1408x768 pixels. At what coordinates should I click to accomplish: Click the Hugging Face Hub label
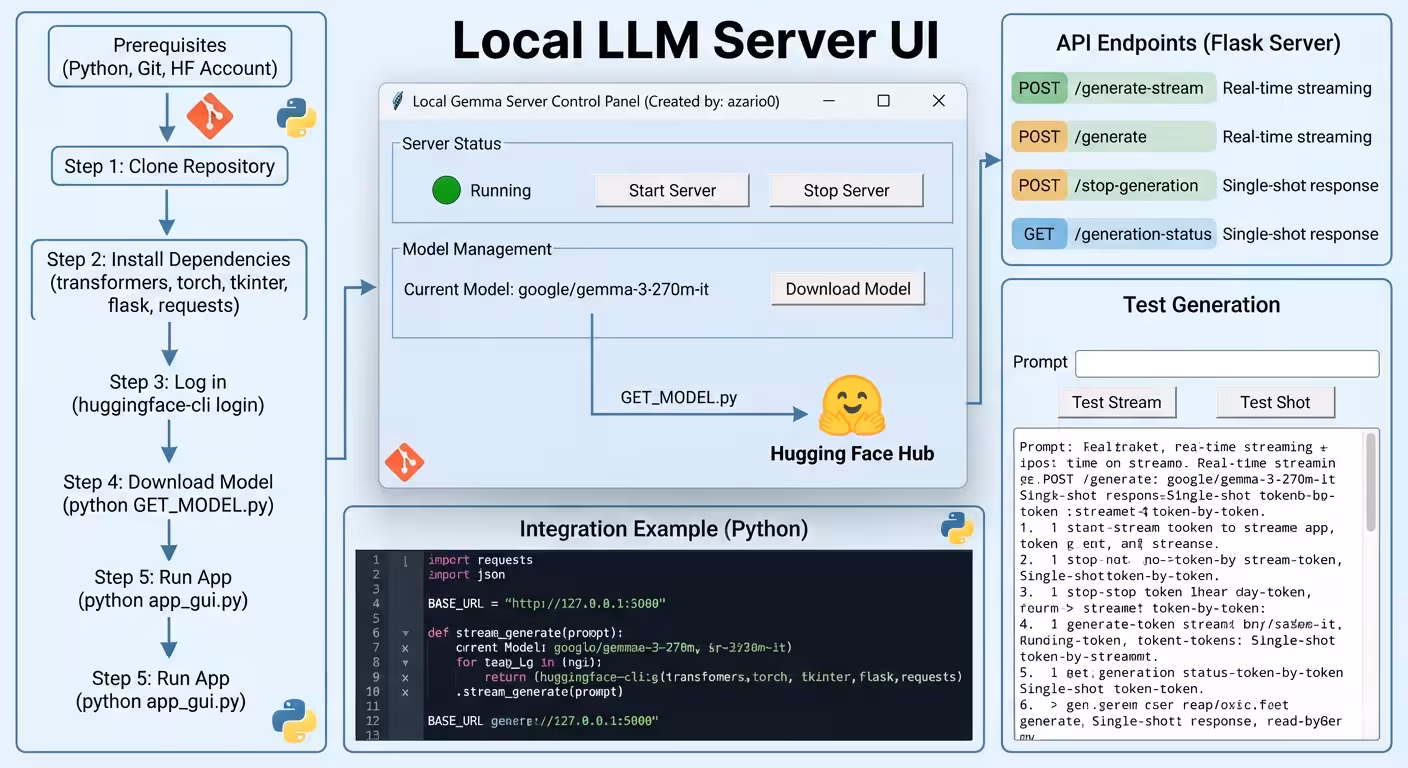(x=852, y=453)
